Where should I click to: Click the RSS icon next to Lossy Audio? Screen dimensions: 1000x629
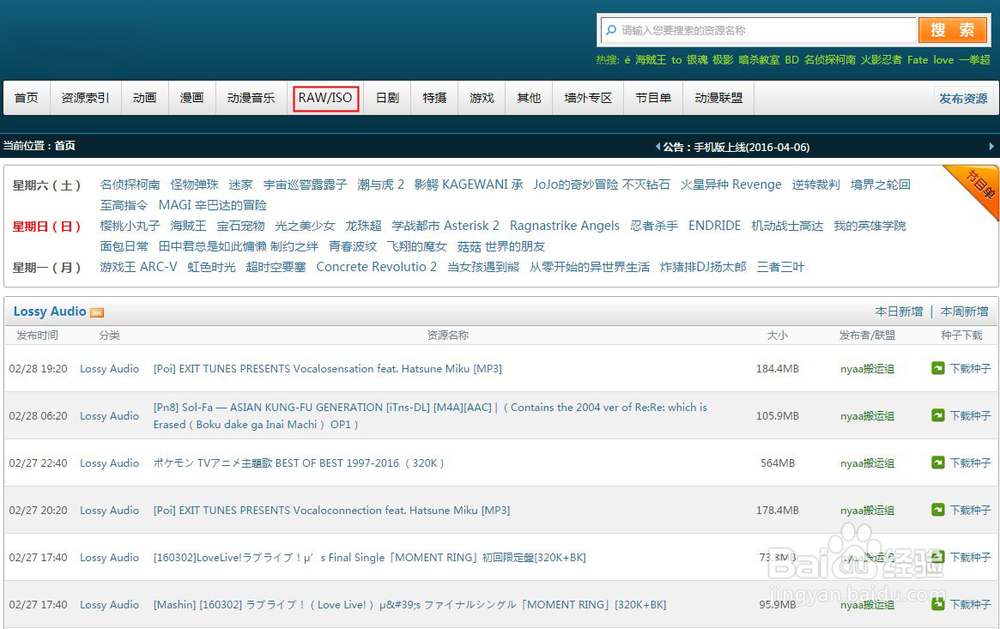(x=97, y=313)
